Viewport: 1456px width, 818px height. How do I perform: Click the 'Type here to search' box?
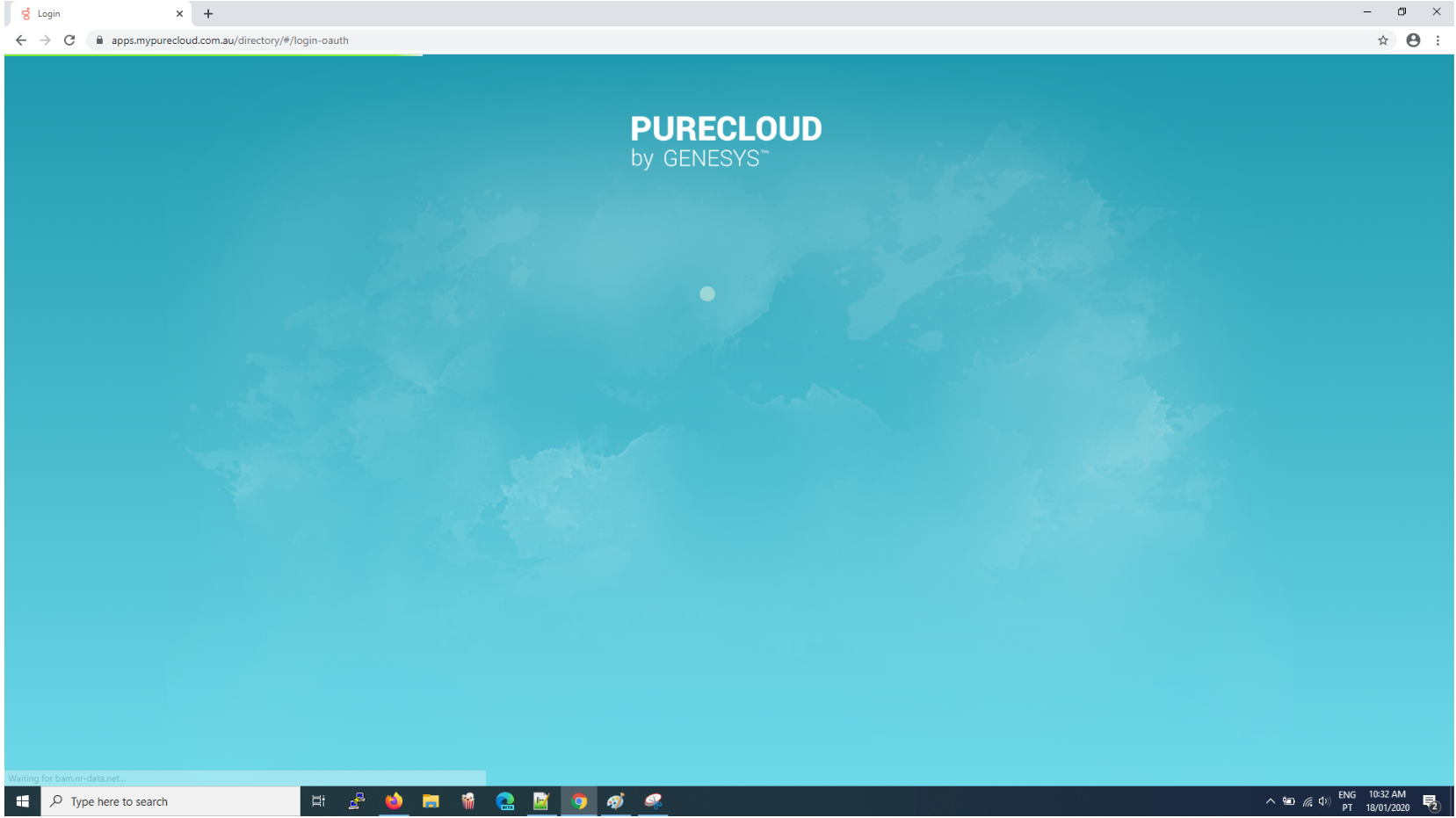[170, 801]
